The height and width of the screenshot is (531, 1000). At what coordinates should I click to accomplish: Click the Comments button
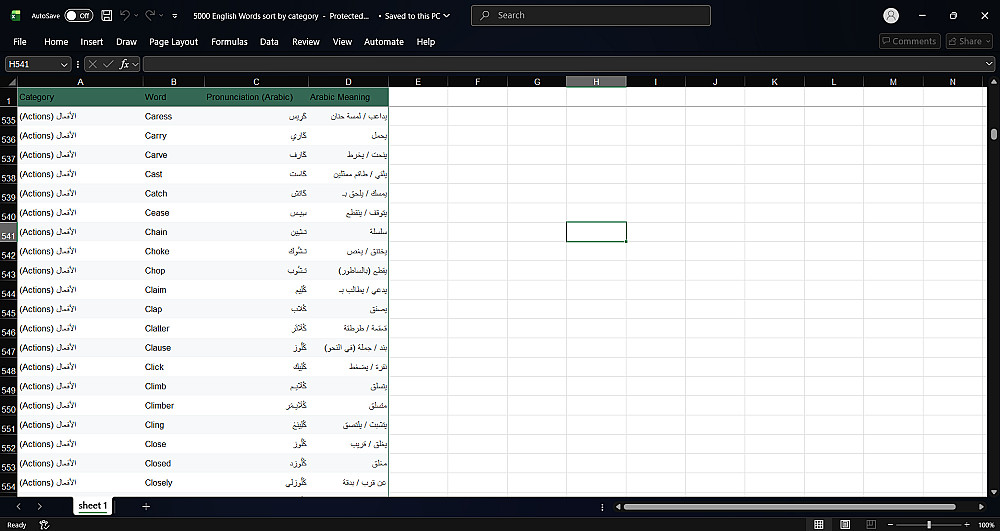(909, 41)
